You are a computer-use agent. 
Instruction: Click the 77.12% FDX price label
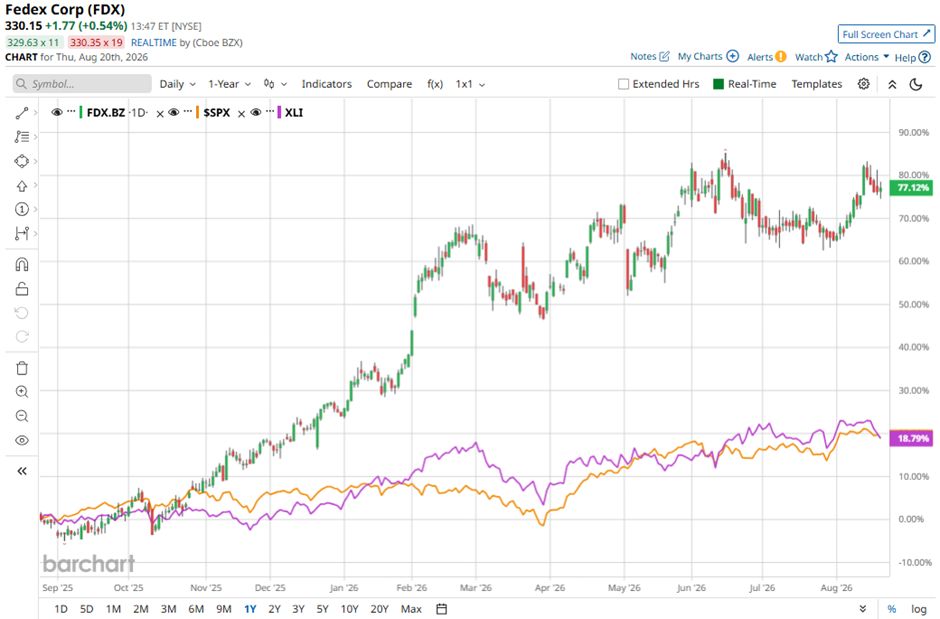(x=912, y=188)
